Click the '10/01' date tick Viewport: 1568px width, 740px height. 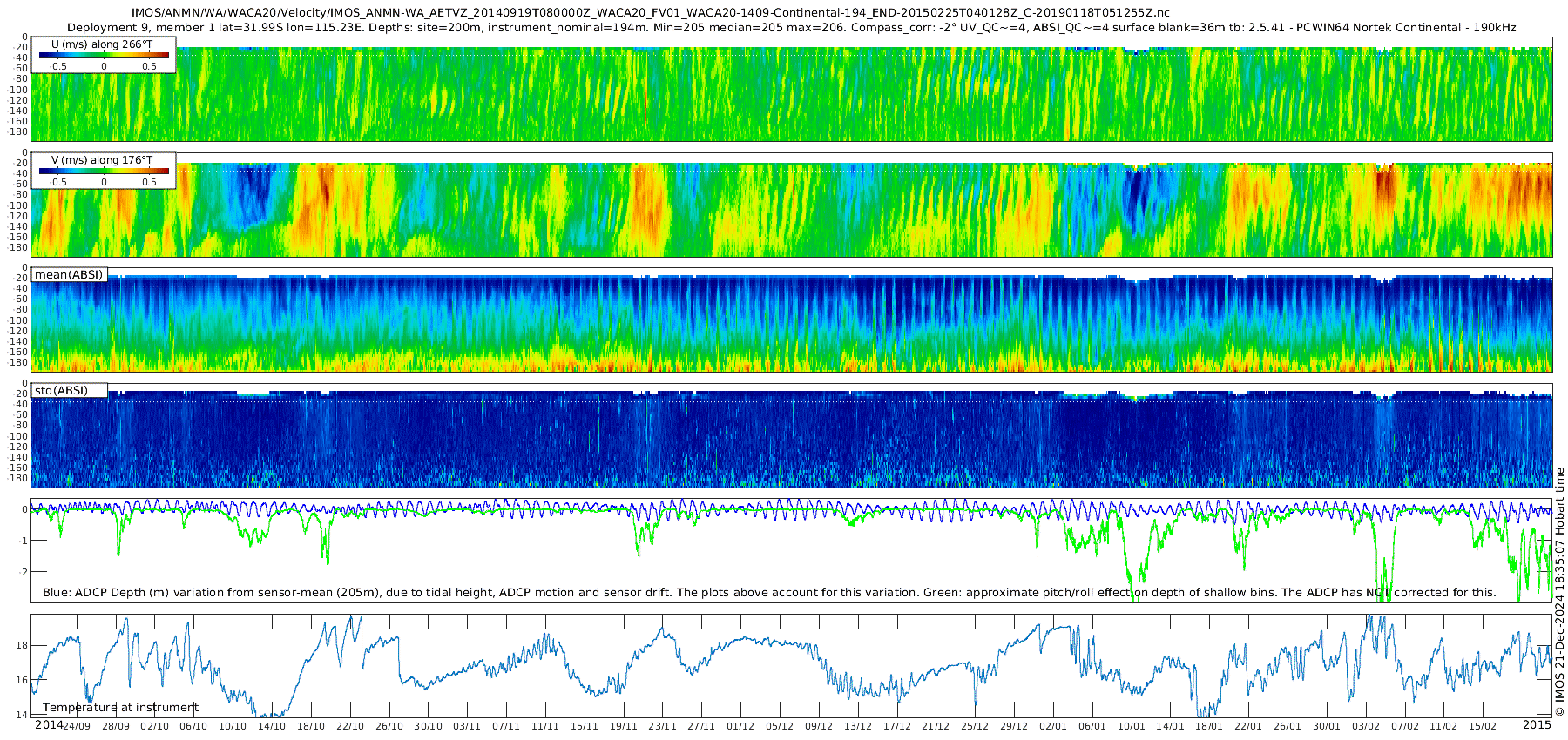[x=1132, y=726]
